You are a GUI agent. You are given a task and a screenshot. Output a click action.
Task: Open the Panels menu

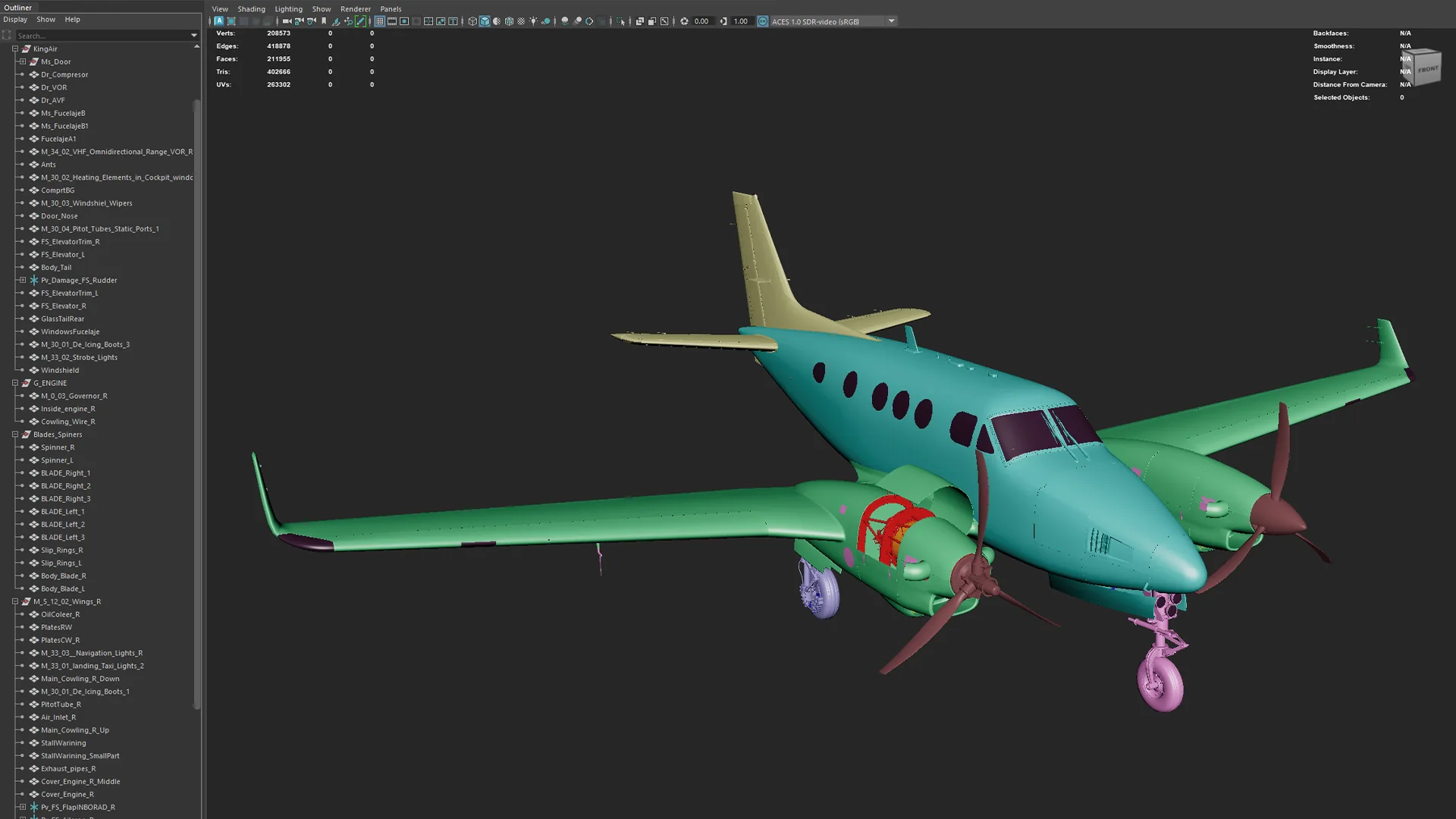391,9
